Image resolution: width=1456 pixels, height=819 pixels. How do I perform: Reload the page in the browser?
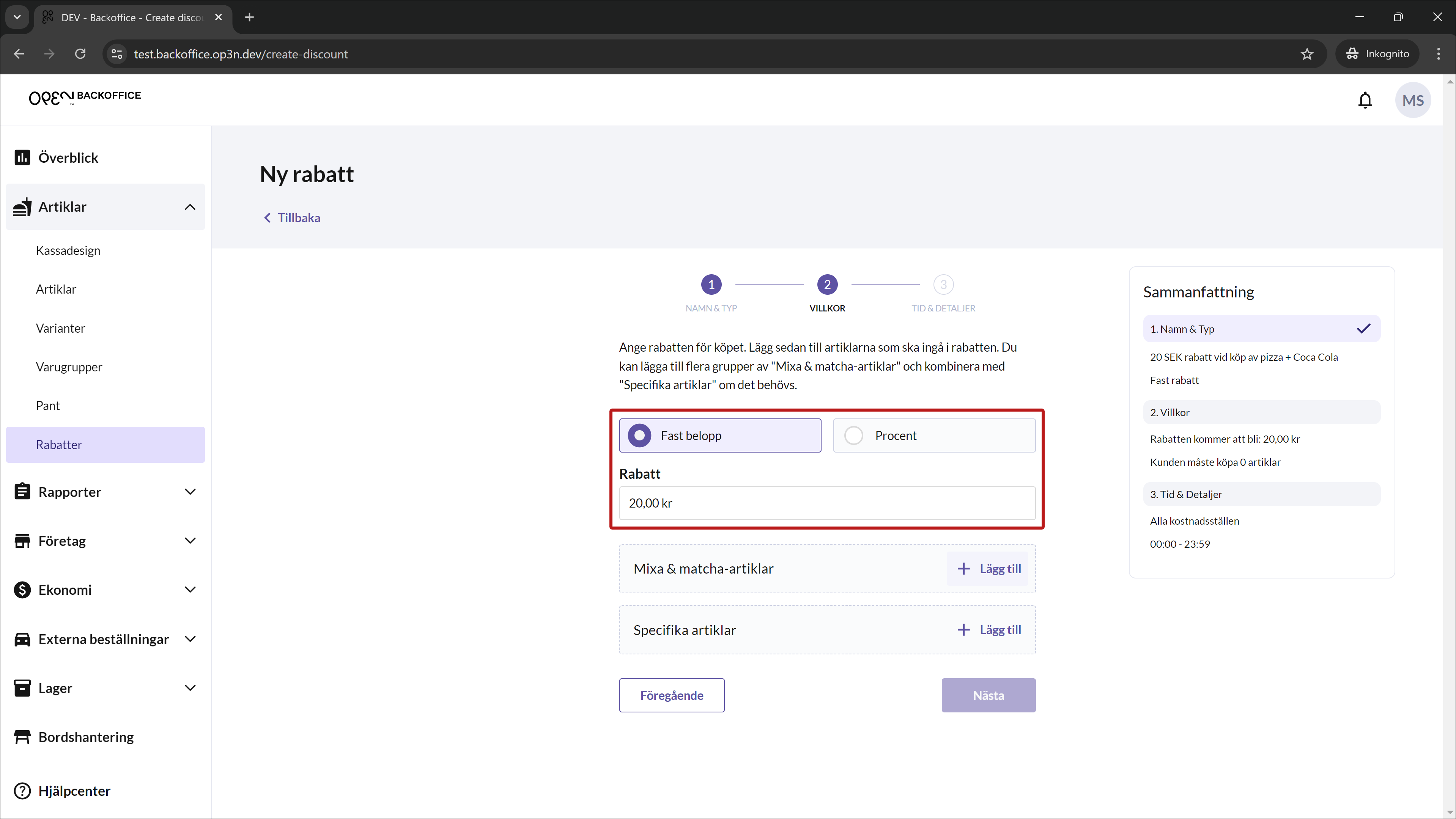tap(80, 54)
